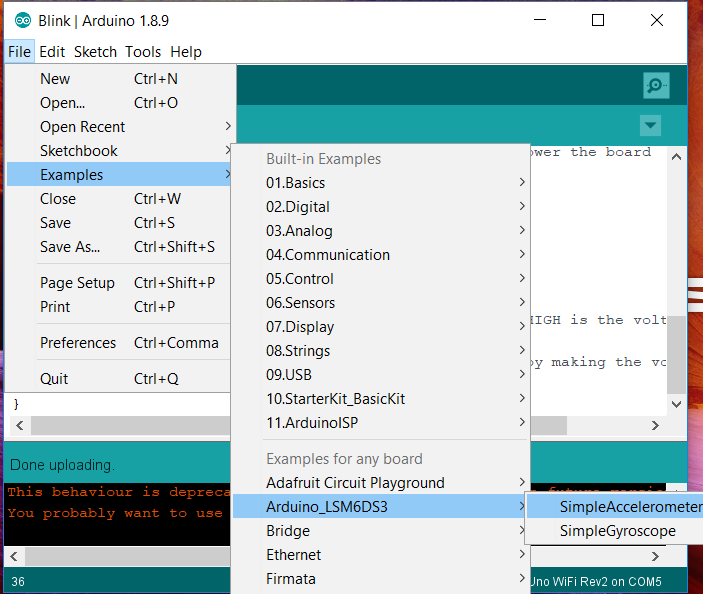Image resolution: width=703 pixels, height=594 pixels.
Task: Open the Sketch menu
Action: click(95, 52)
